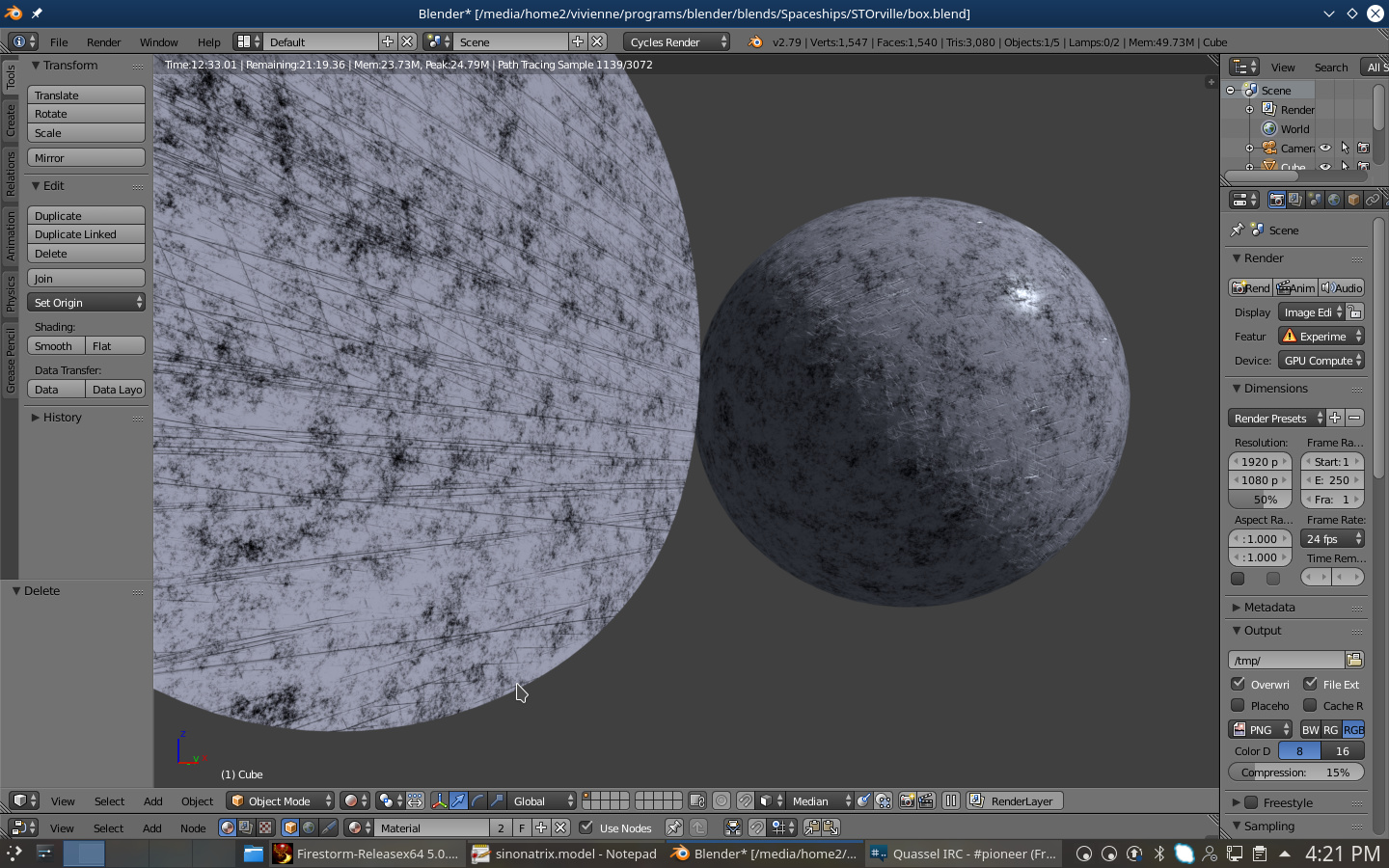Toggle Camera visibility eye in outliner
Screen dimensions: 1389x868
tap(1325, 148)
